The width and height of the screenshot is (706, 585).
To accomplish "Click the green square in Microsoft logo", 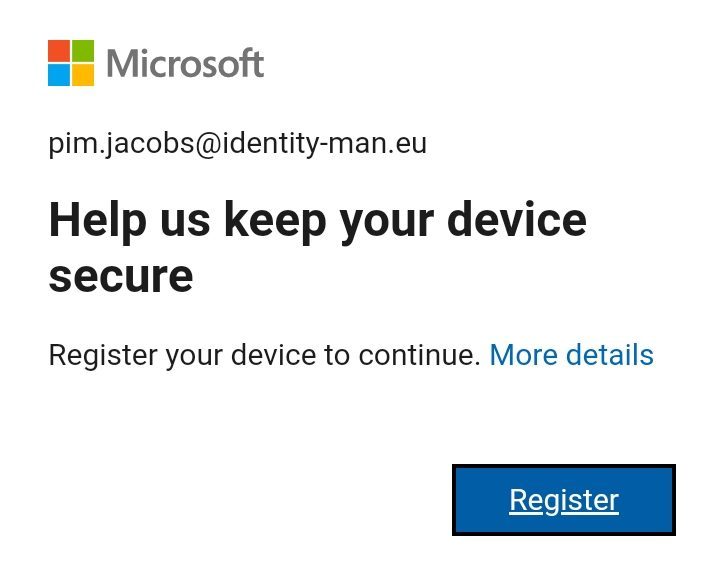I will click(83, 51).
